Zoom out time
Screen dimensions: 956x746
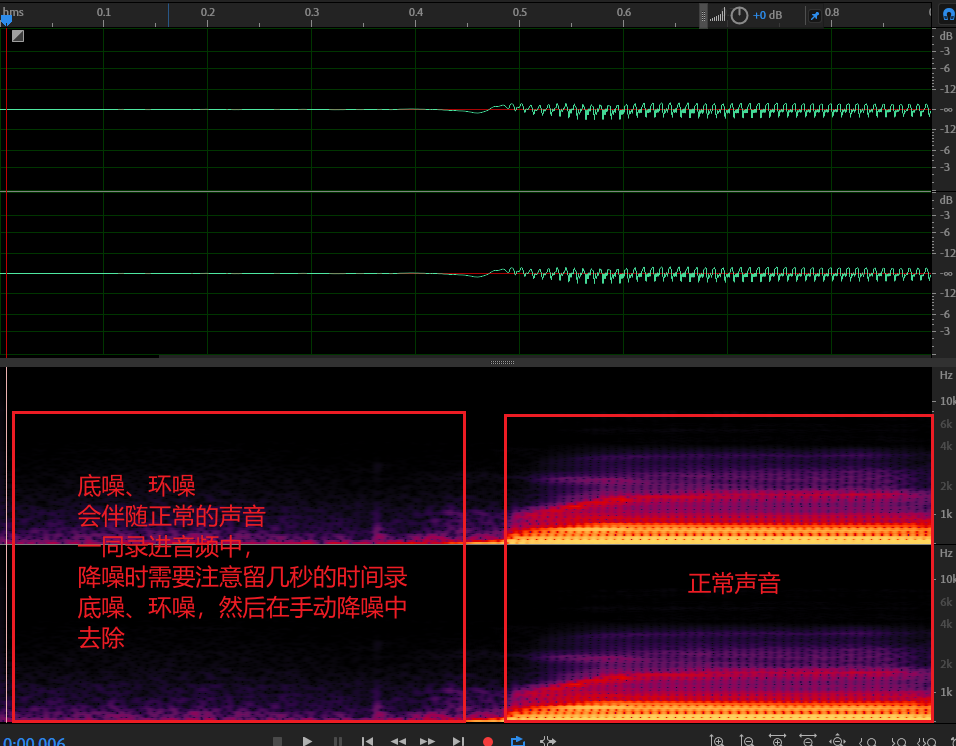pos(807,741)
